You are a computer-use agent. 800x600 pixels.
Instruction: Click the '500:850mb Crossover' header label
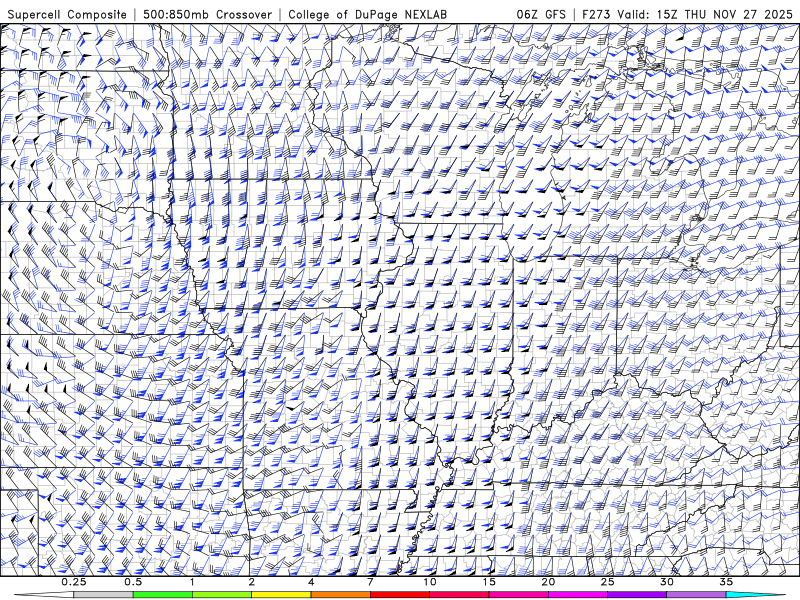click(x=208, y=14)
